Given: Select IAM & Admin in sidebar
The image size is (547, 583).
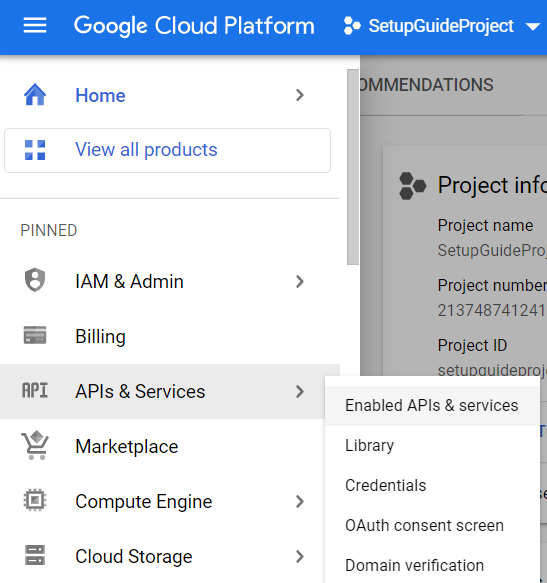Looking at the screenshot, I should point(170,281).
